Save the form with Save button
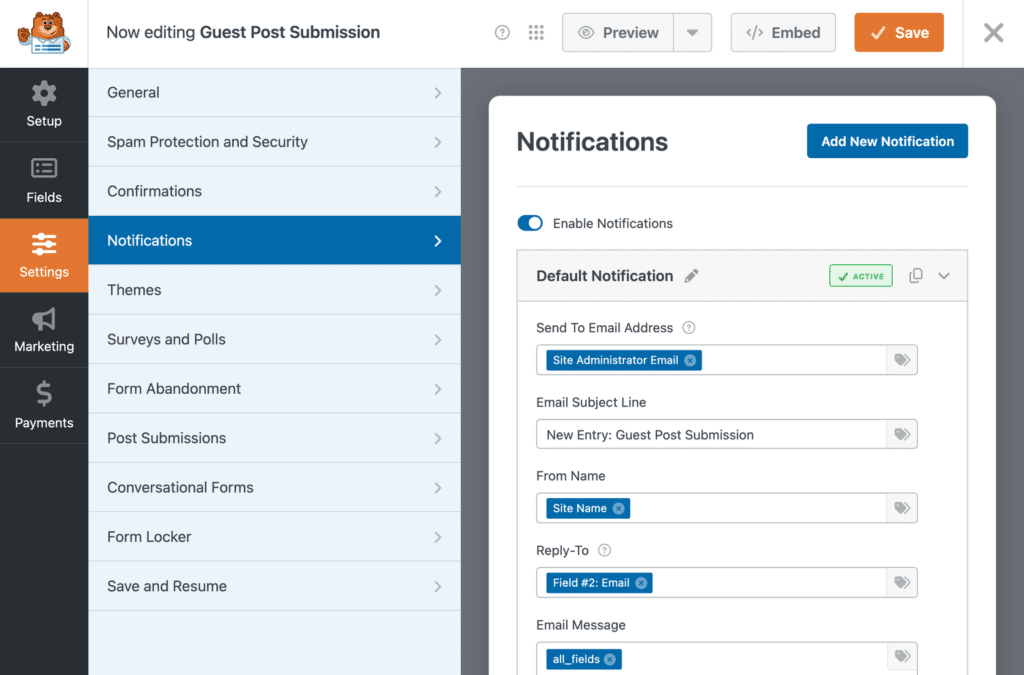 899,33
